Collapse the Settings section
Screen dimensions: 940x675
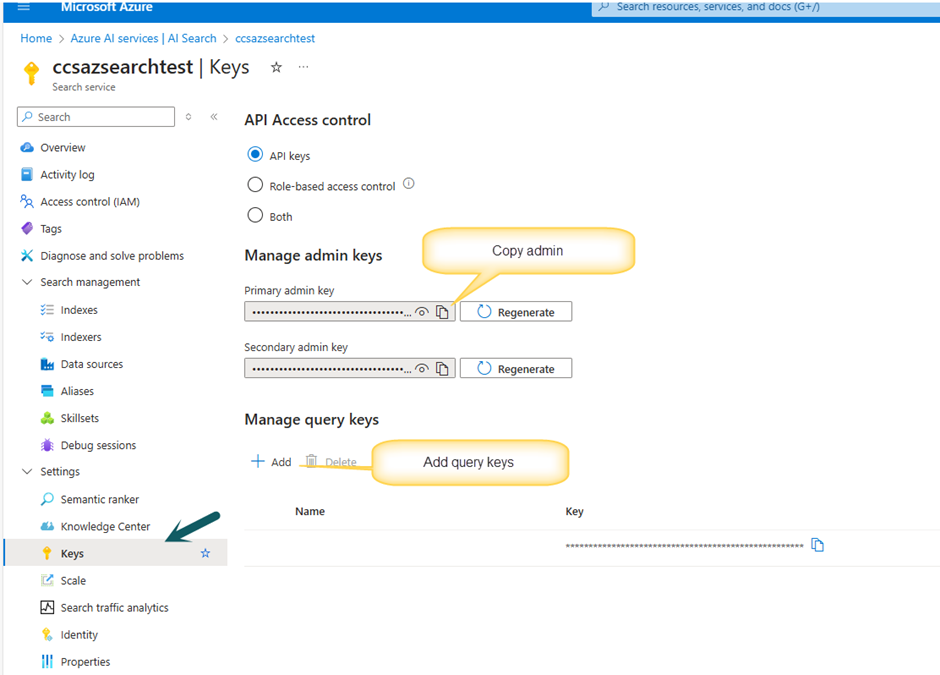pyautogui.click(x=27, y=471)
